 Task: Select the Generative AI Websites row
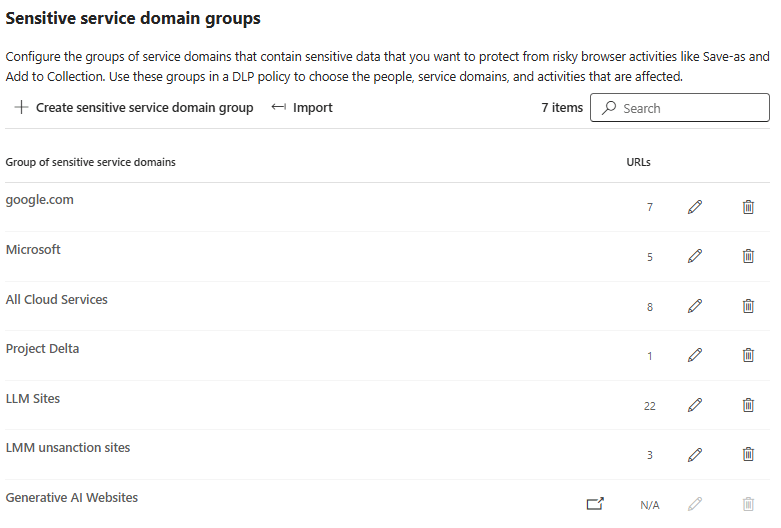(72, 497)
